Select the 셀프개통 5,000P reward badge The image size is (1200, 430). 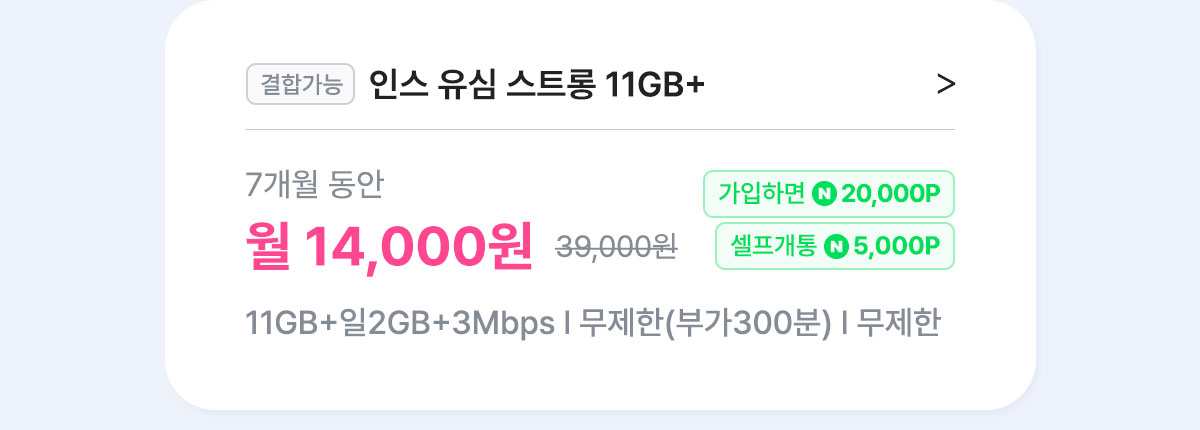pyautogui.click(x=835, y=246)
